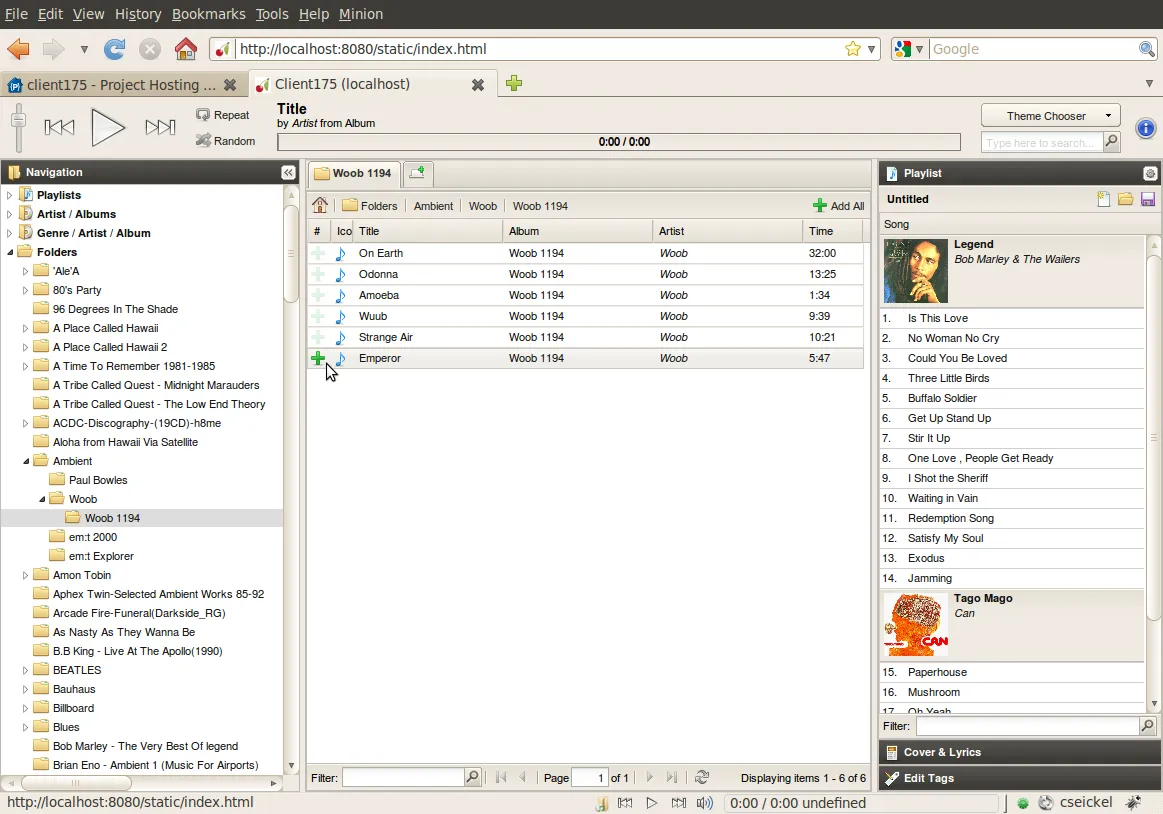The width and height of the screenshot is (1163, 814).
Task: Save the playlist with the floppy disk icon
Action: 1148,199
